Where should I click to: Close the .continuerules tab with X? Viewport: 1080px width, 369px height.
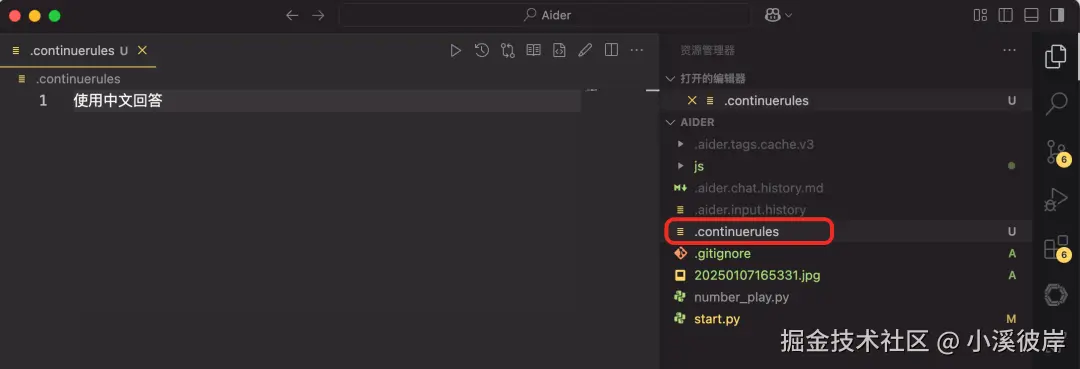click(x=142, y=50)
